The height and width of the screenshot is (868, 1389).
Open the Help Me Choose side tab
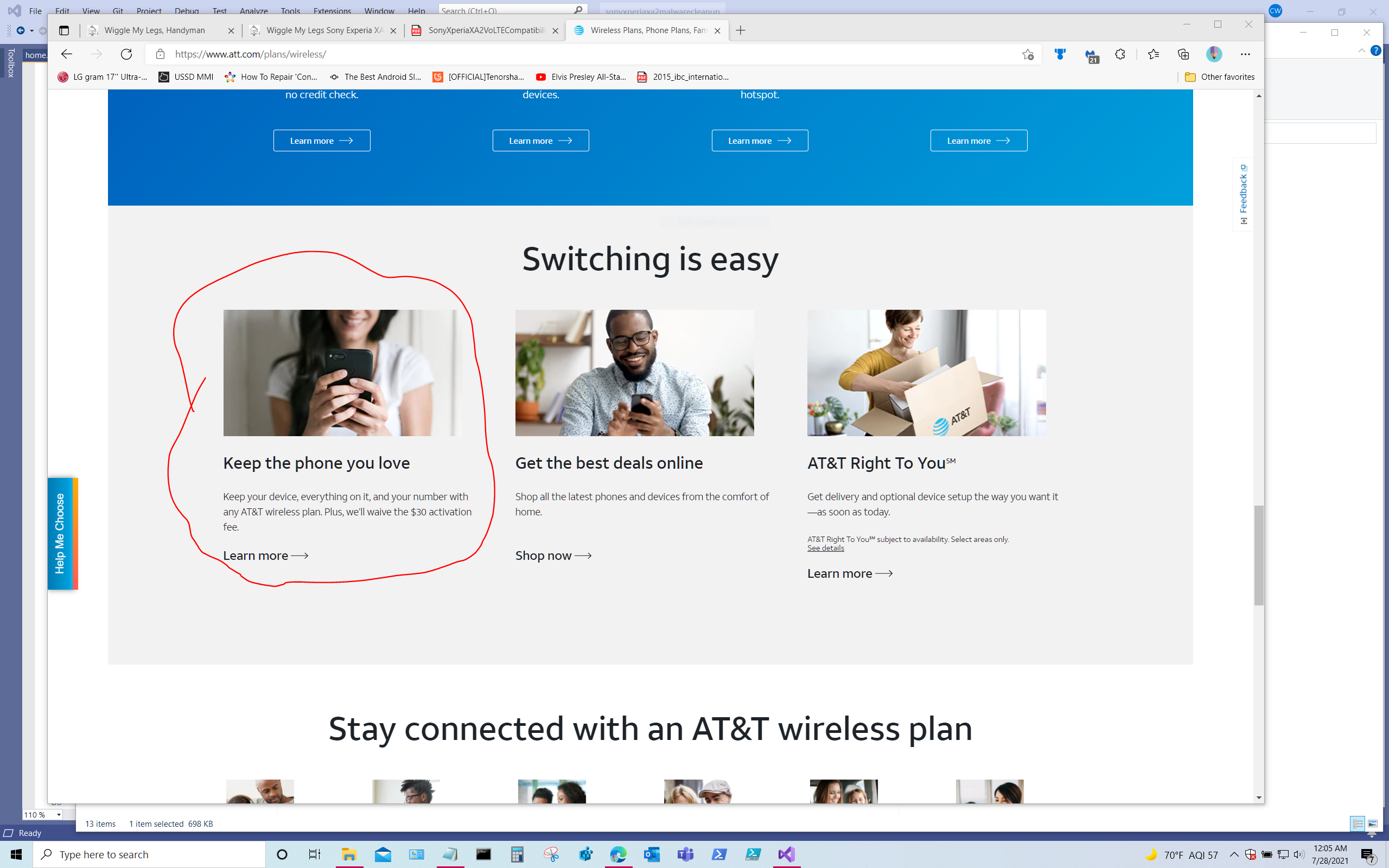[62, 533]
